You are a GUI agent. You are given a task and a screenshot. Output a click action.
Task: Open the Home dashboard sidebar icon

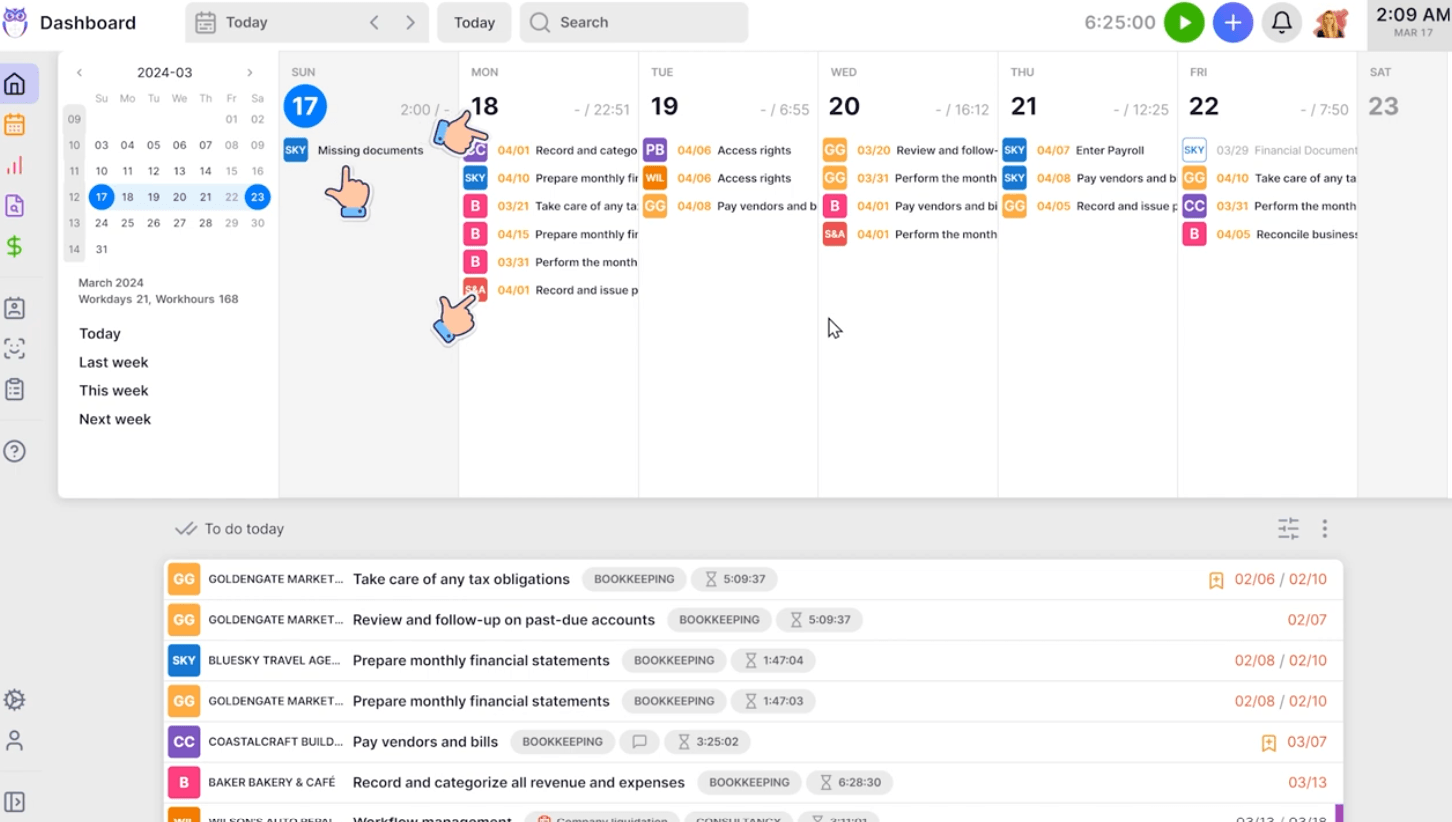click(x=15, y=84)
